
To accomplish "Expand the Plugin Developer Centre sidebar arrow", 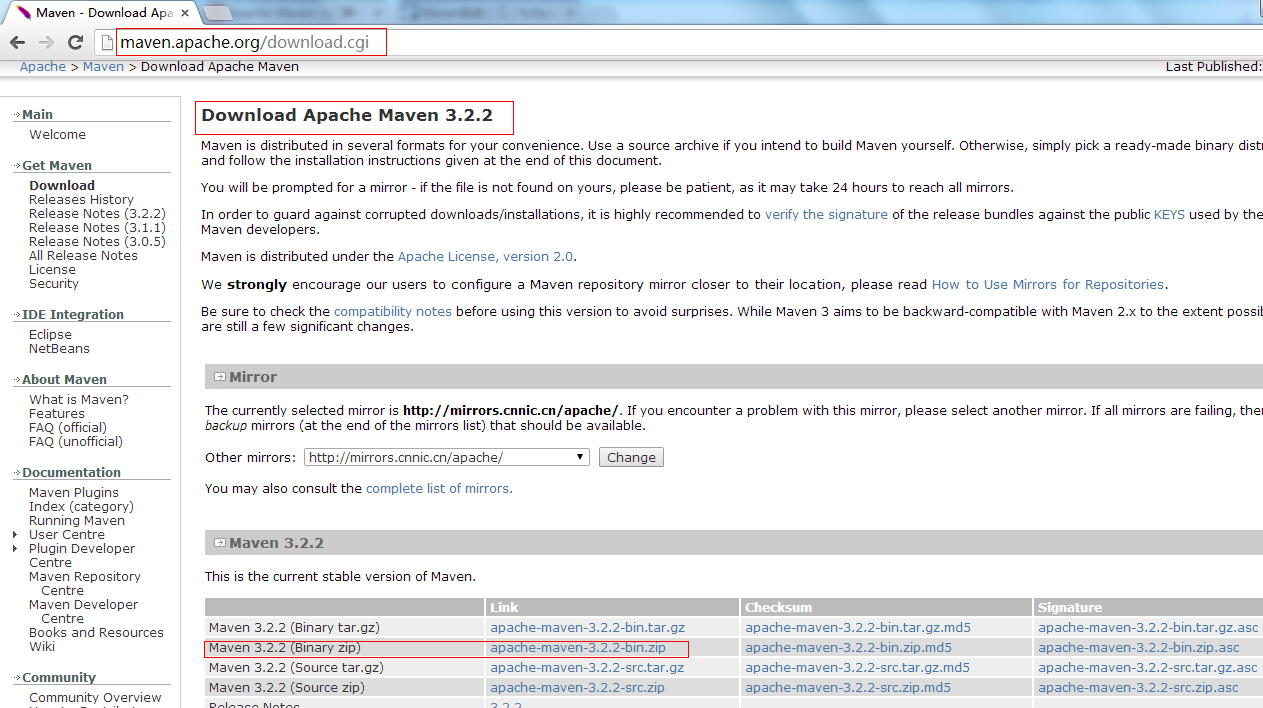I will click(x=16, y=549).
